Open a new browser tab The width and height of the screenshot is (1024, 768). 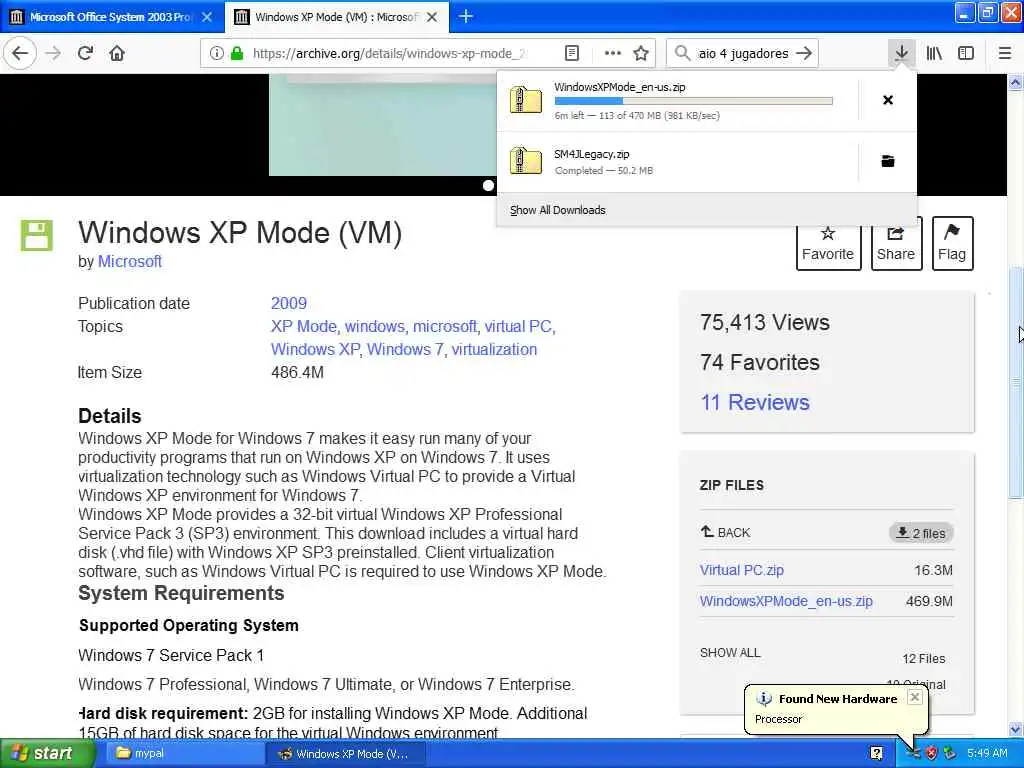coord(466,16)
